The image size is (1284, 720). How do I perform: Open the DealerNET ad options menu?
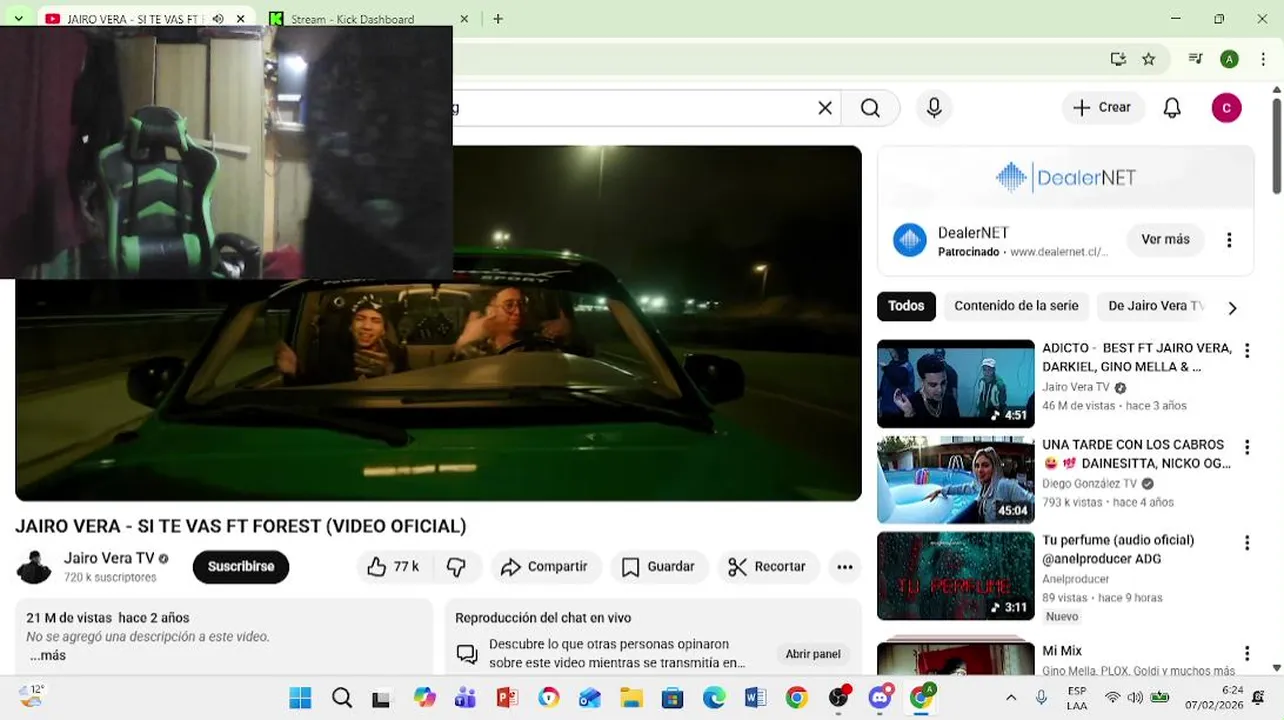[x=1229, y=240]
